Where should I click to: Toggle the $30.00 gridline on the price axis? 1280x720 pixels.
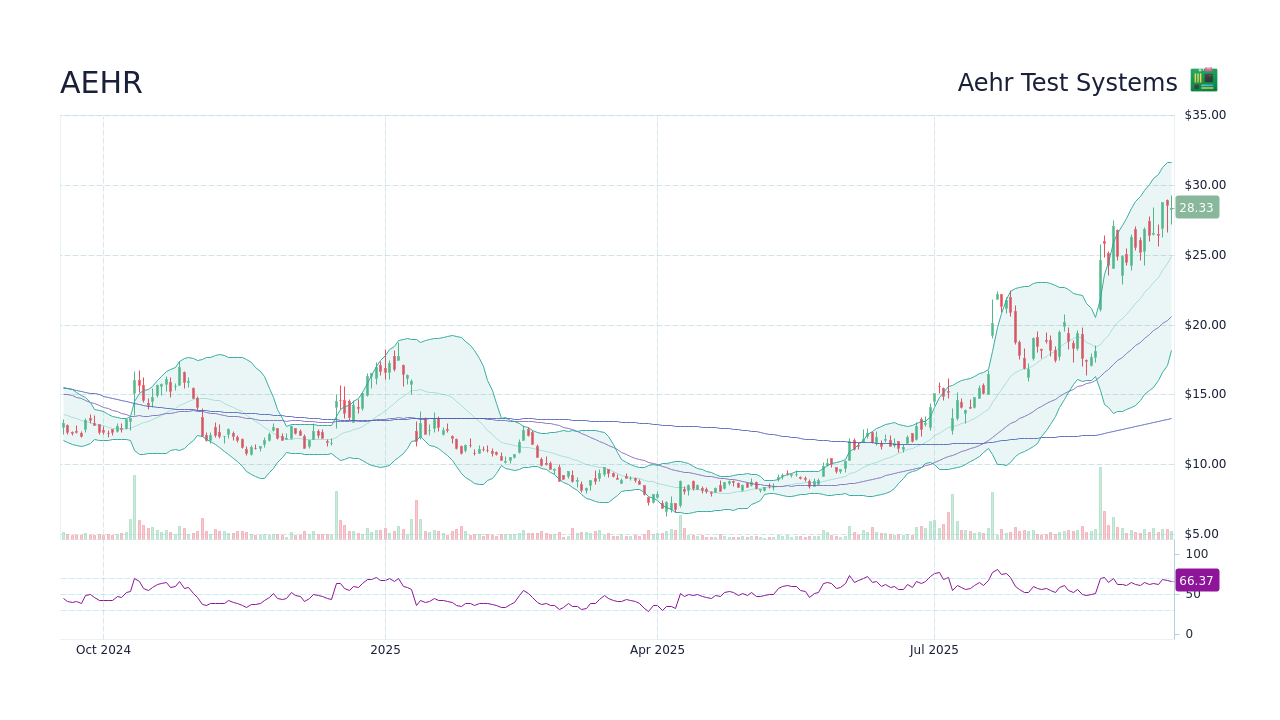600,184
